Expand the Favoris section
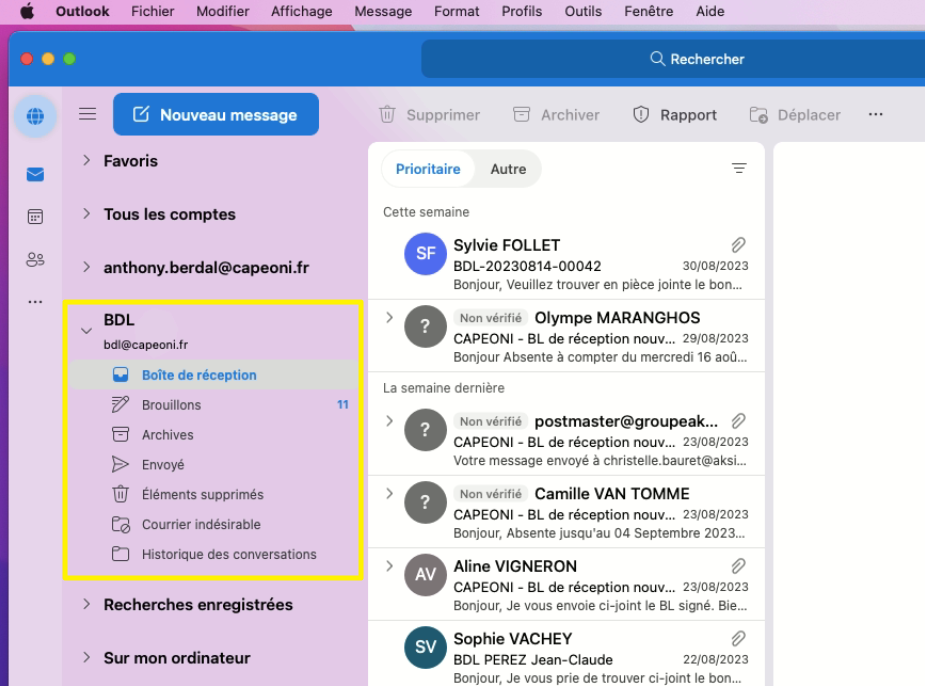Viewport: 925px width, 686px height. [x=87, y=160]
